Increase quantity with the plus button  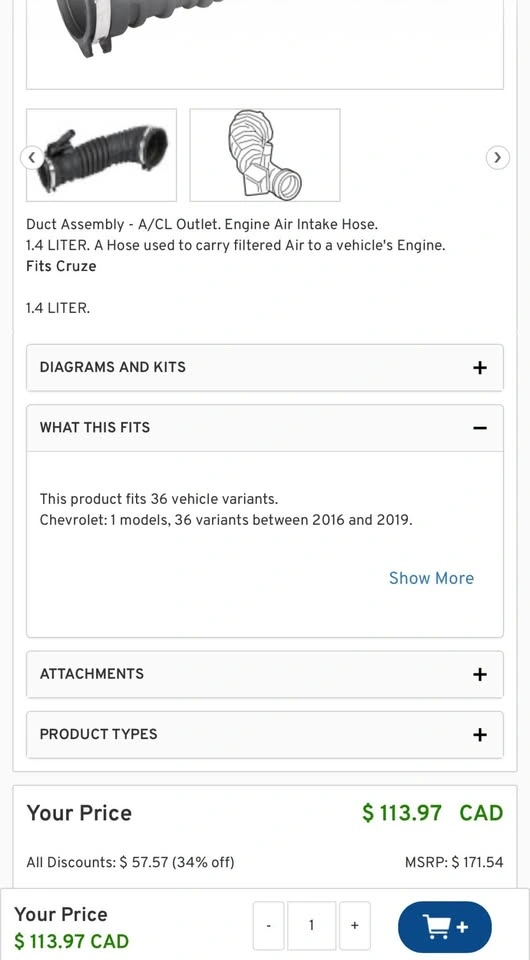pyautogui.click(x=355, y=926)
